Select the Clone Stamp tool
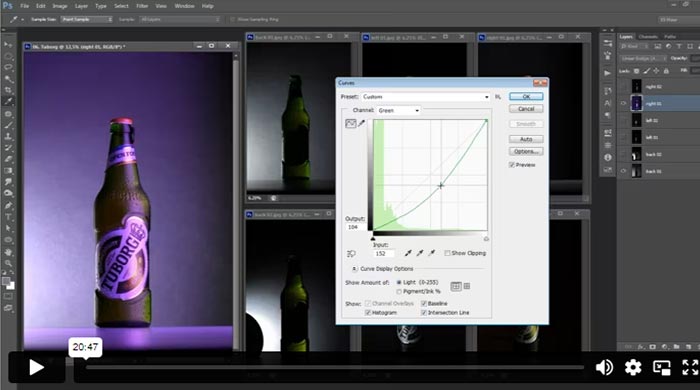Image resolution: width=700 pixels, height=390 pixels. [x=8, y=136]
